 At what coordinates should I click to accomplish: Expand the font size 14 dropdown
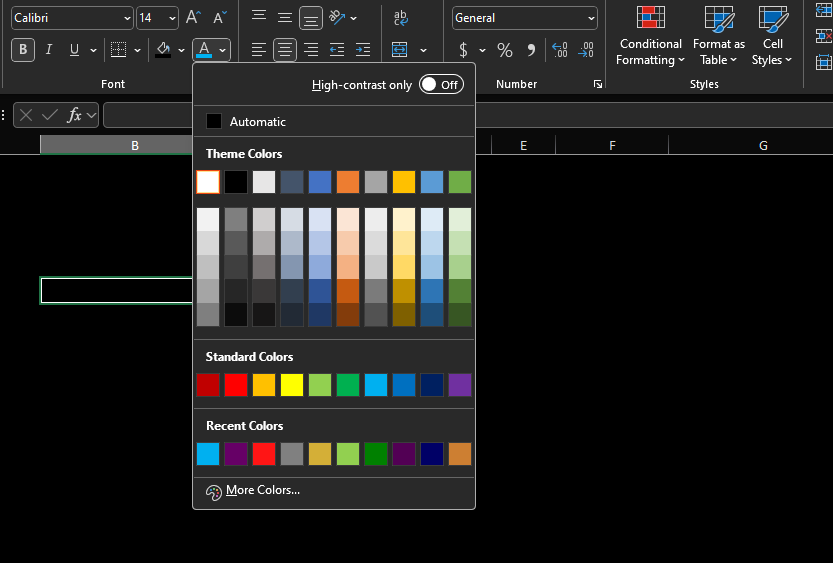click(x=172, y=18)
